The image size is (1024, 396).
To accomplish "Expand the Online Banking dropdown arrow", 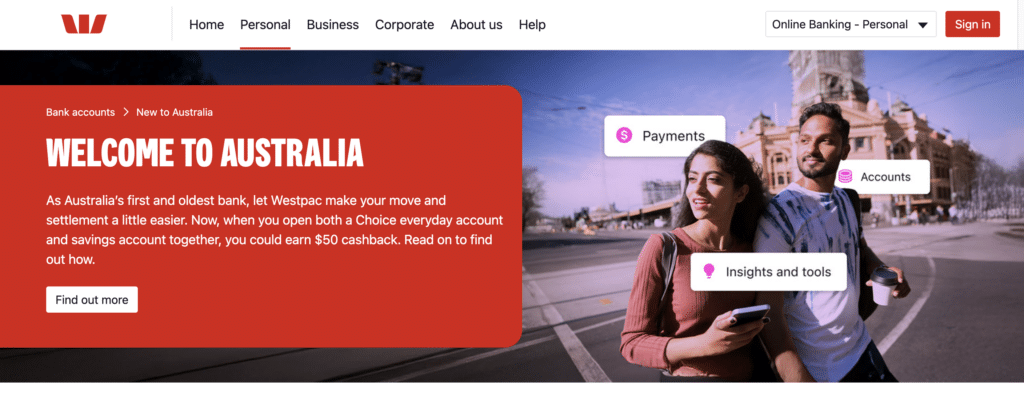I will coord(923,25).
